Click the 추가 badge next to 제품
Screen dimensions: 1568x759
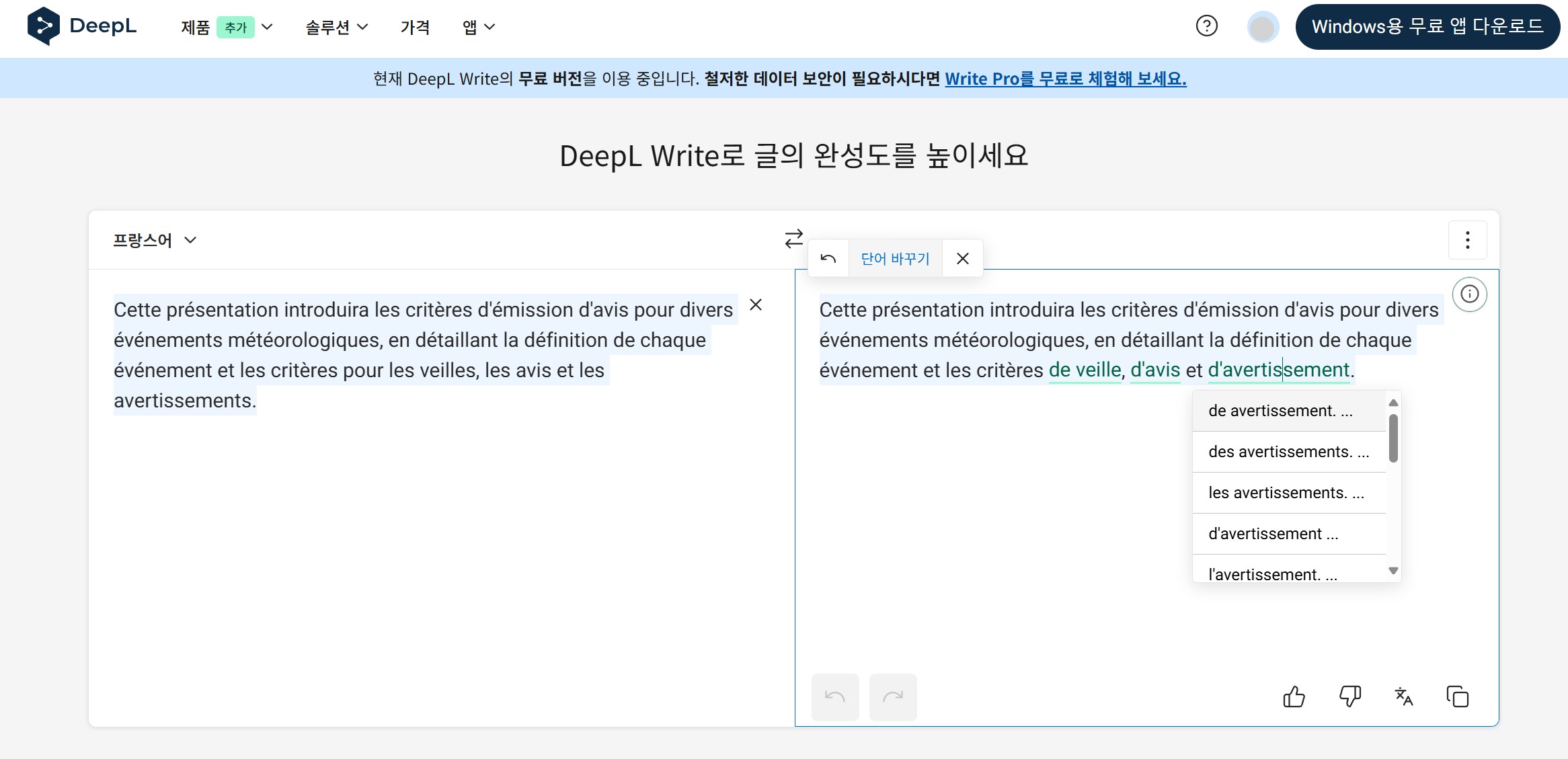pos(235,28)
